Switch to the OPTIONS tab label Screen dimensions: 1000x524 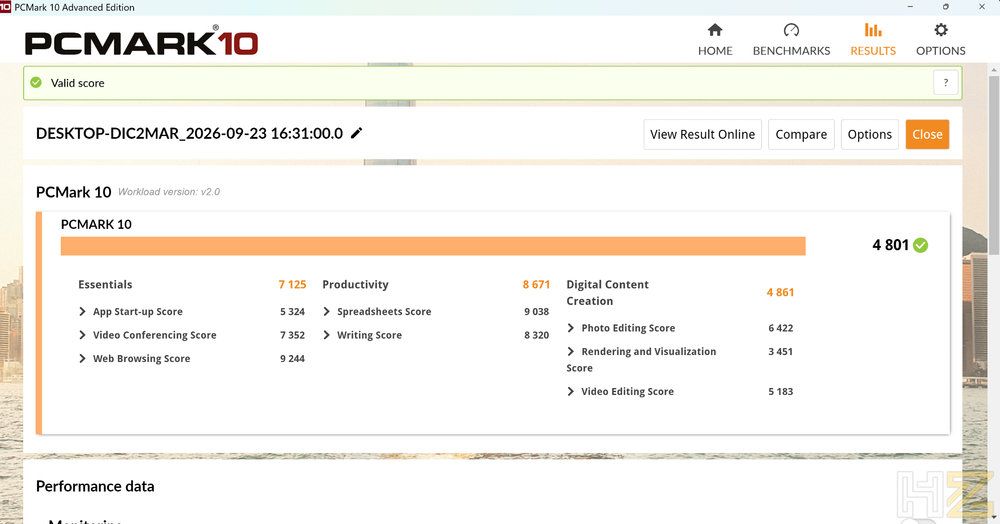[941, 51]
